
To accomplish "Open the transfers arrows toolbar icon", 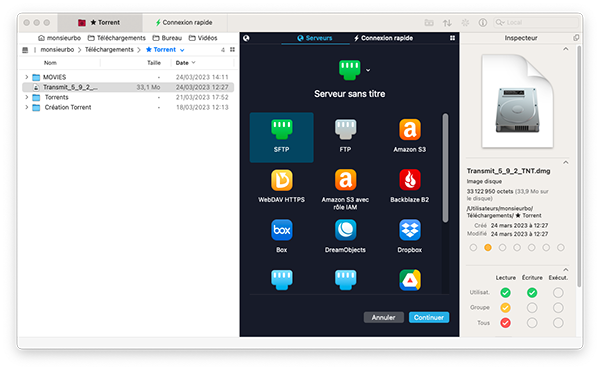I will [x=447, y=23].
